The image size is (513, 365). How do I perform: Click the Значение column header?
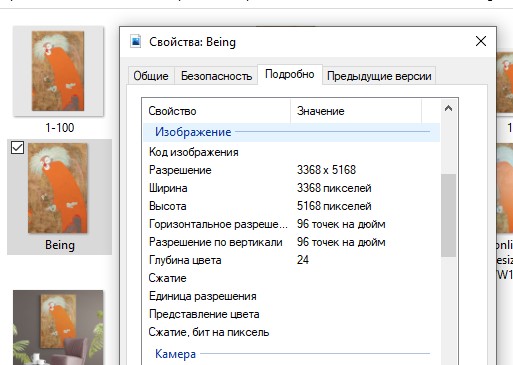click(356, 111)
